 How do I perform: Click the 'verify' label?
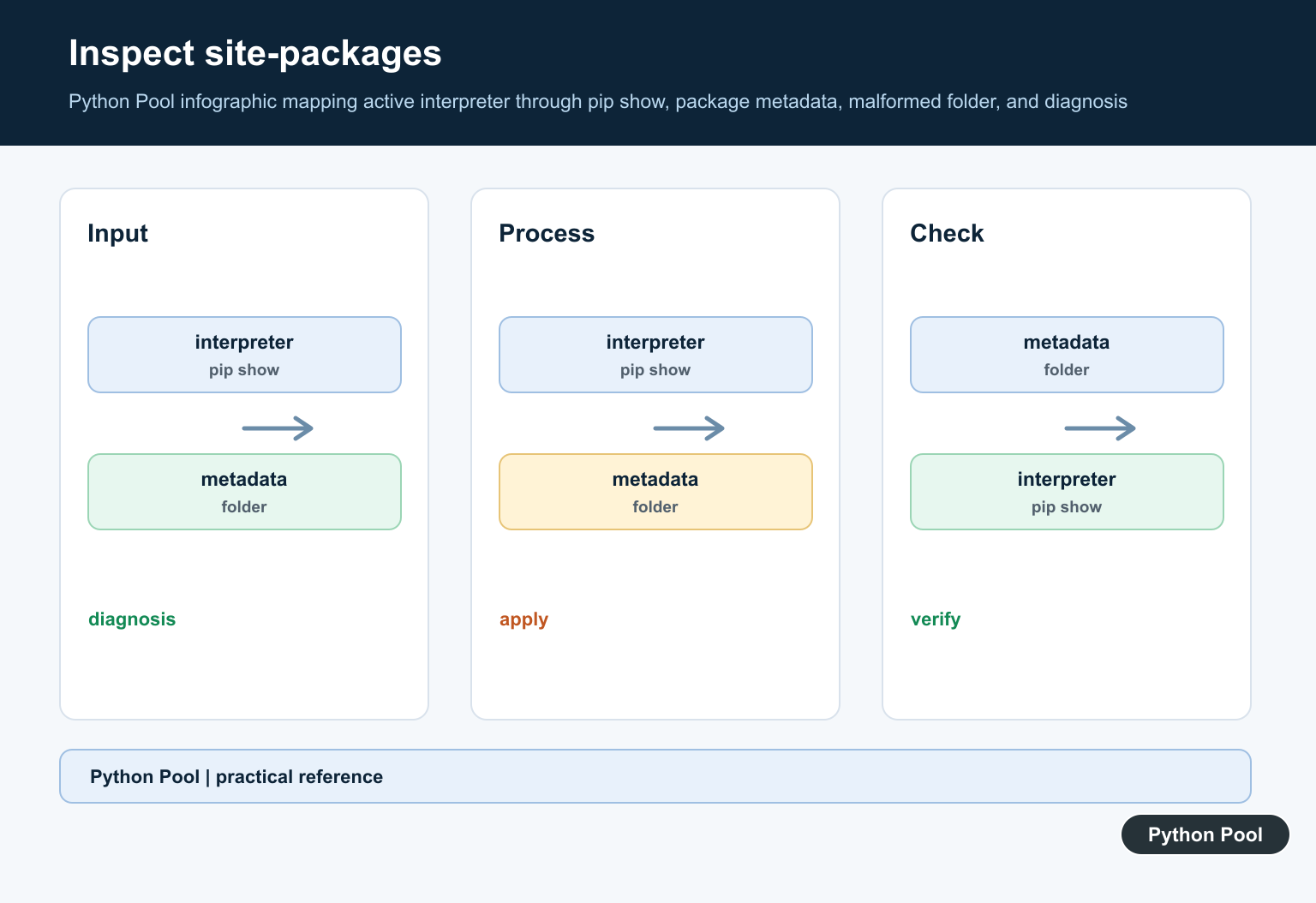coord(936,620)
